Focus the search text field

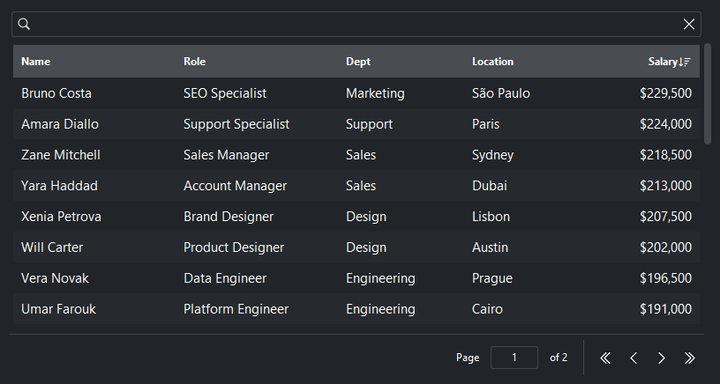(356, 24)
